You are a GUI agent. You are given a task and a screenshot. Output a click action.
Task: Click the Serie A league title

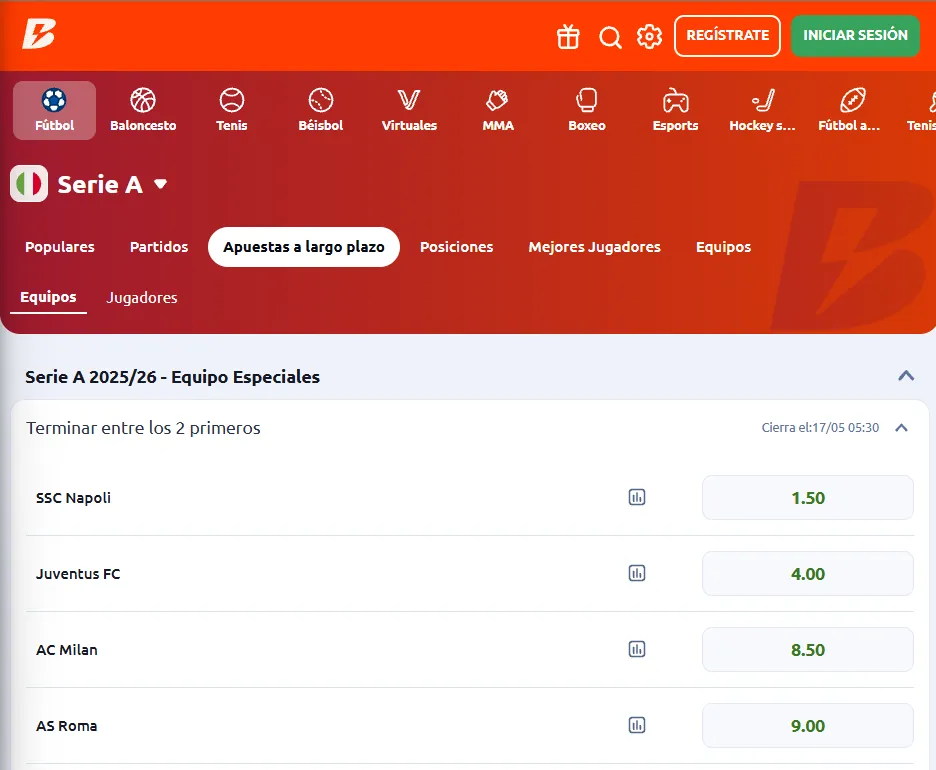pos(100,184)
